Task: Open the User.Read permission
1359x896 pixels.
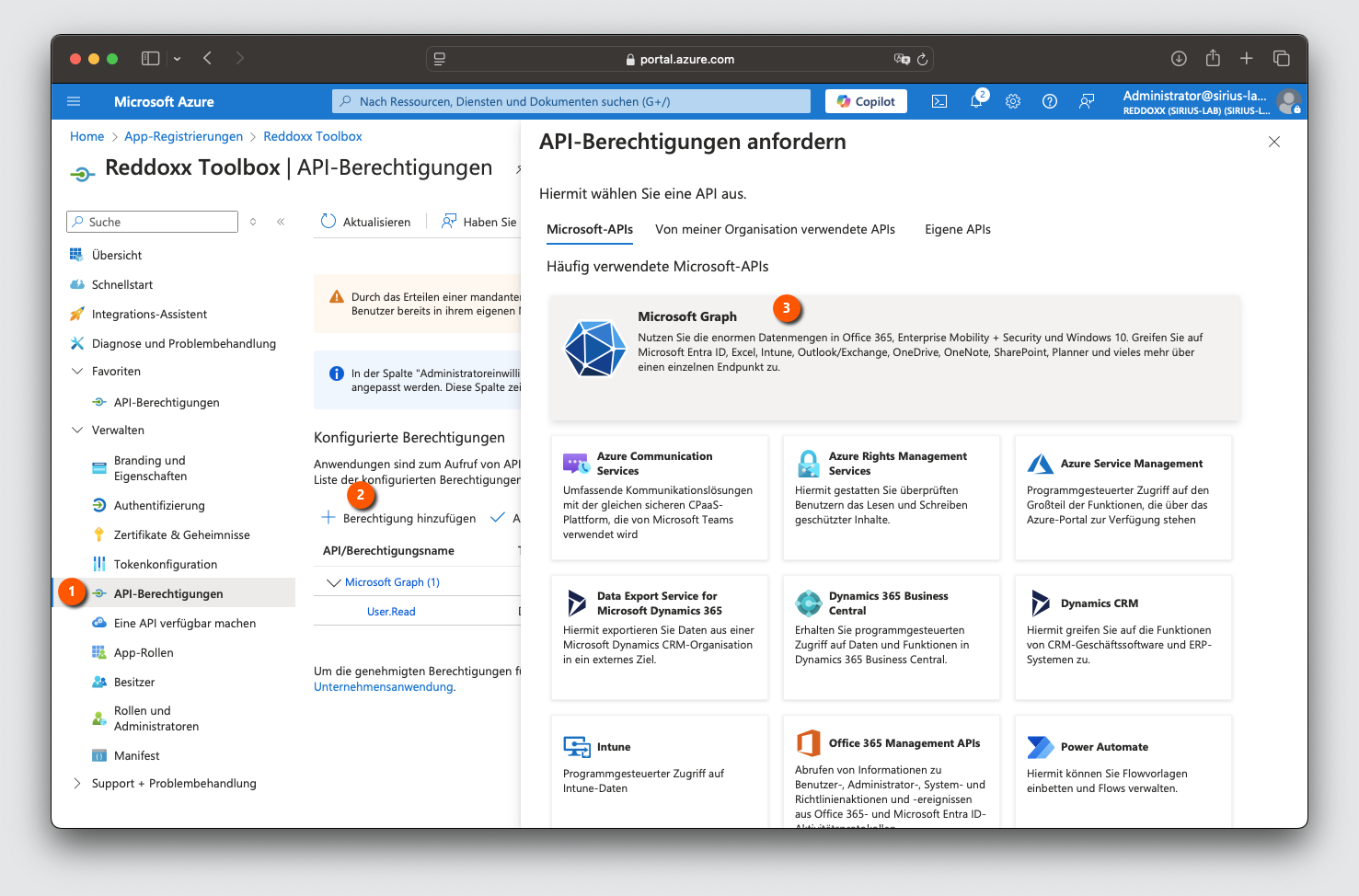Action: [391, 612]
